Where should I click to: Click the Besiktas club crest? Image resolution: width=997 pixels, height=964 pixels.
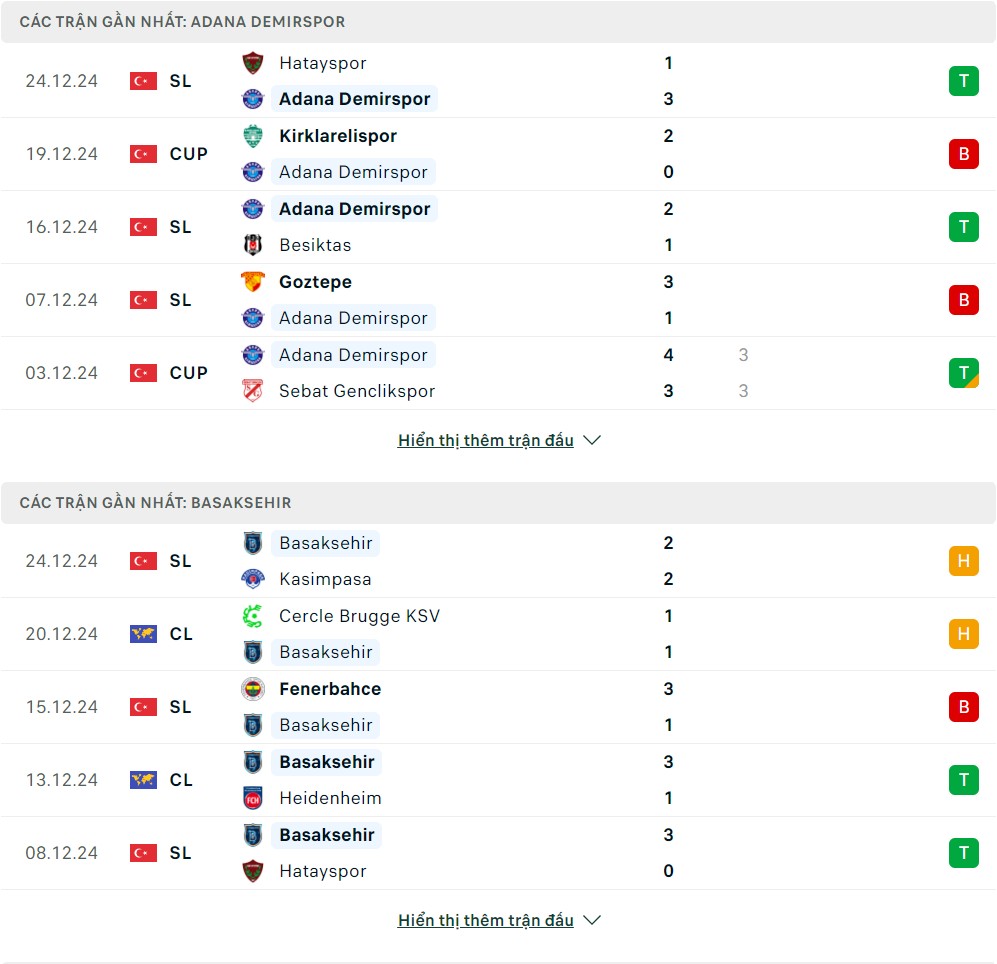[252, 245]
